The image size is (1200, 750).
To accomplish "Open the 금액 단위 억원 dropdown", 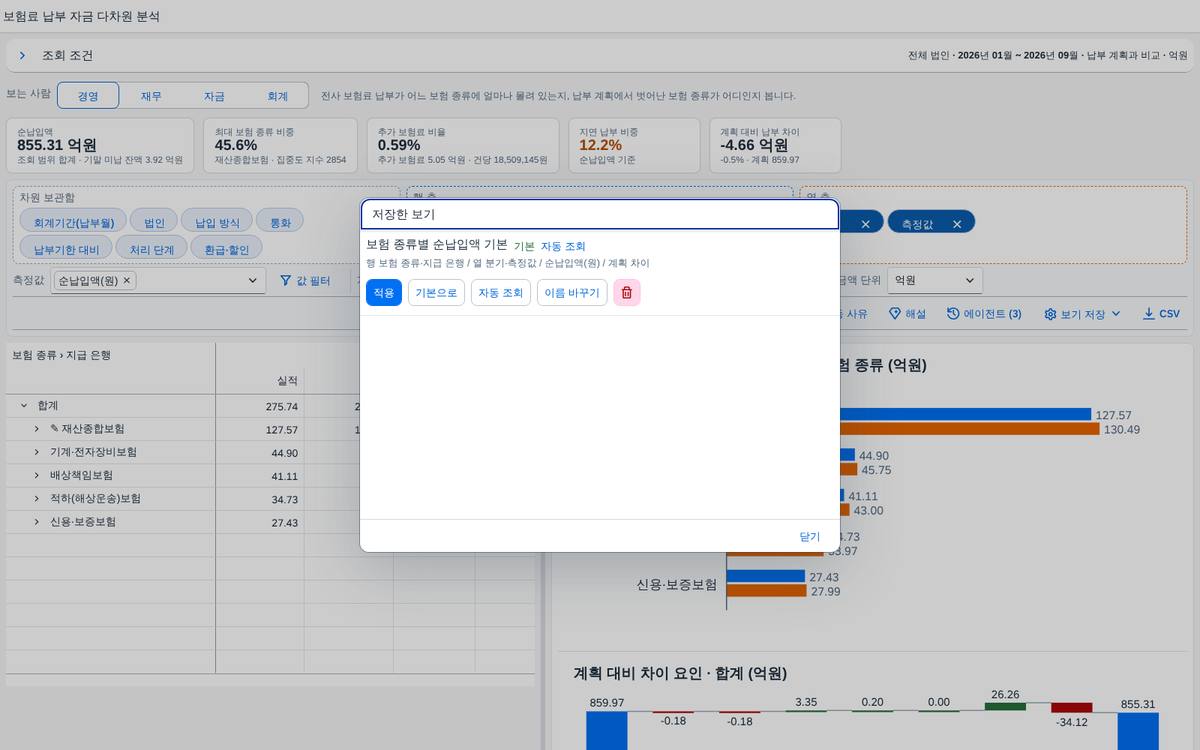I will pyautogui.click(x=935, y=281).
